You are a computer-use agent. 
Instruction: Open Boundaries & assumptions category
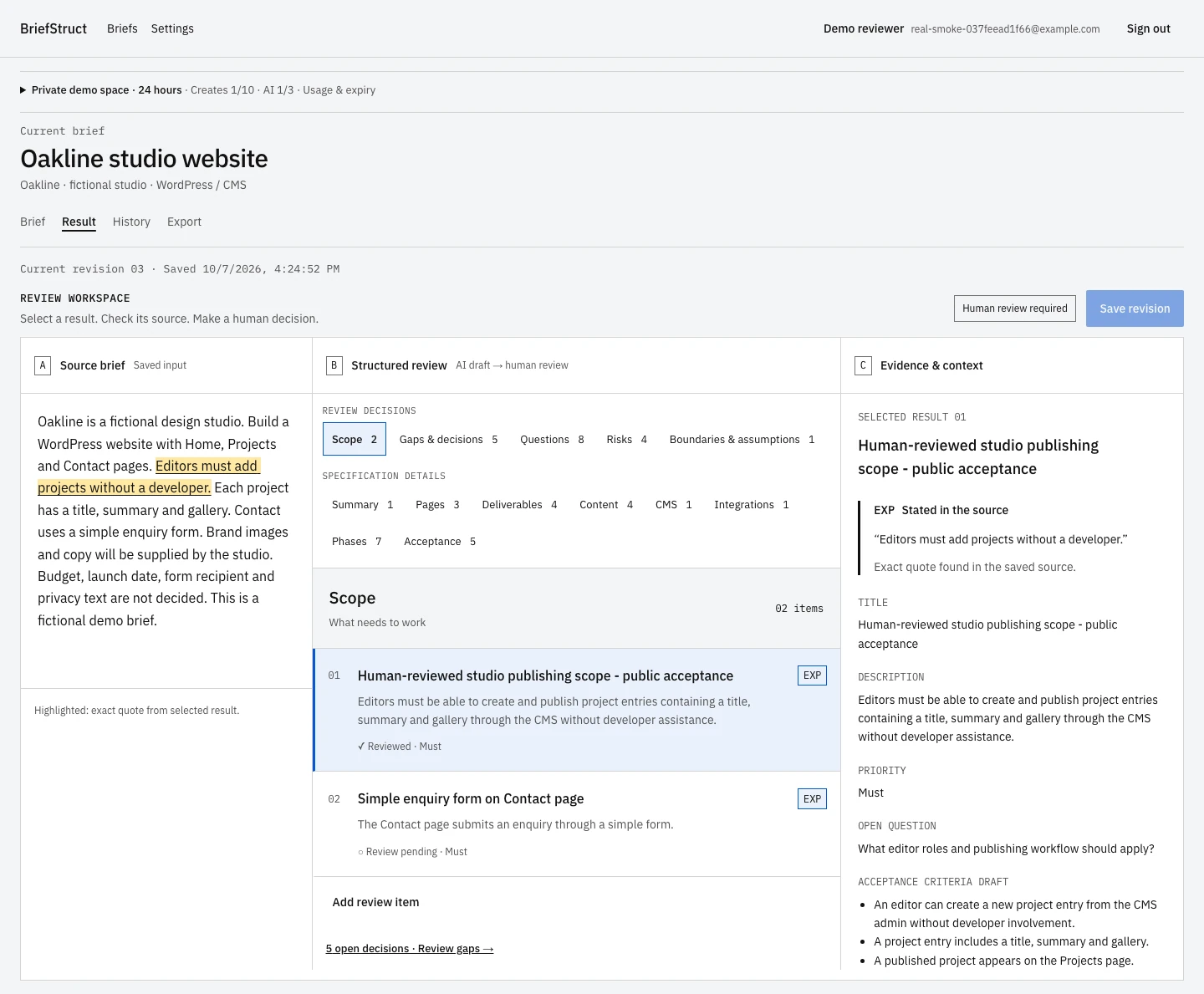742,440
